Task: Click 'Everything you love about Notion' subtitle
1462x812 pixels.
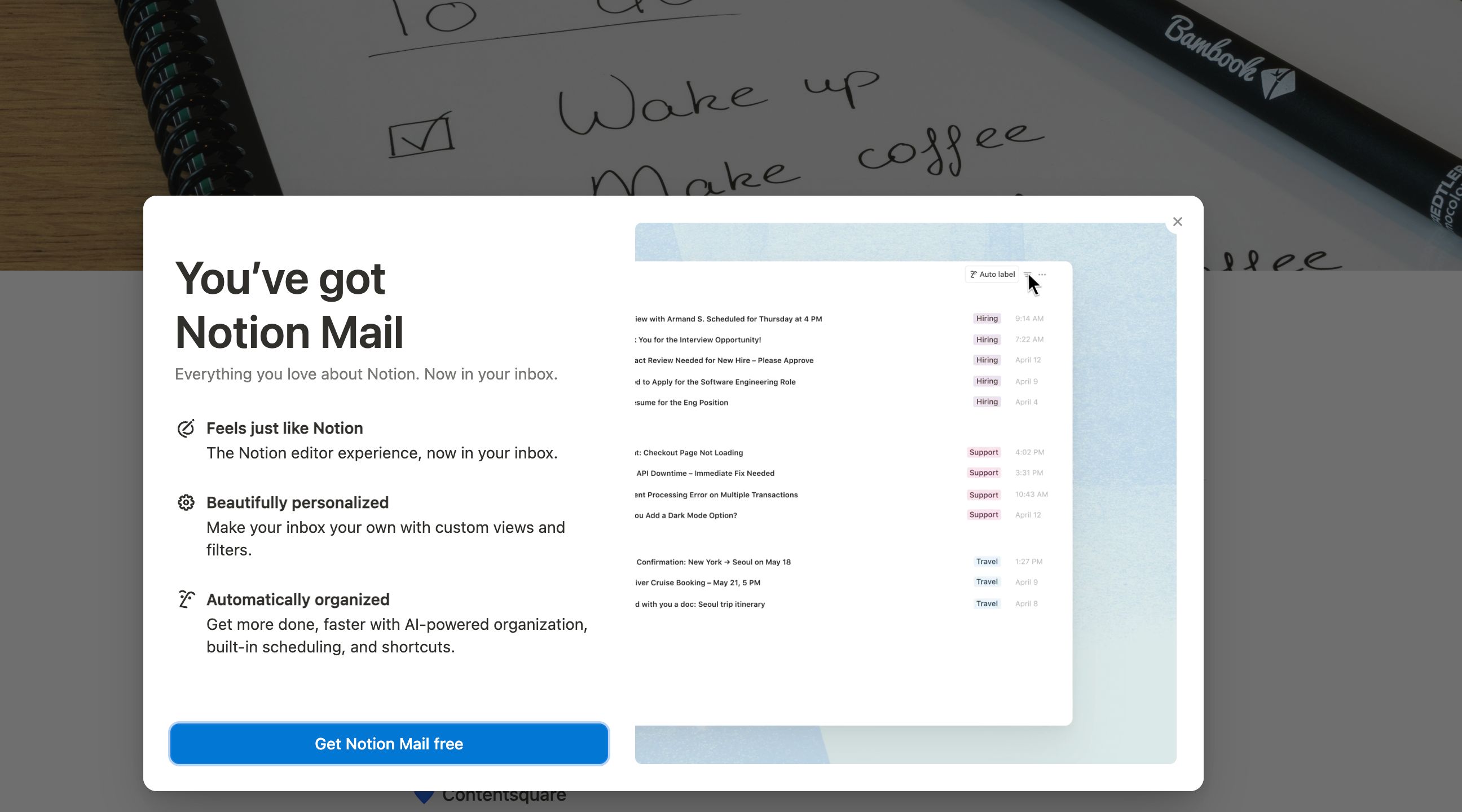Action: (366, 374)
